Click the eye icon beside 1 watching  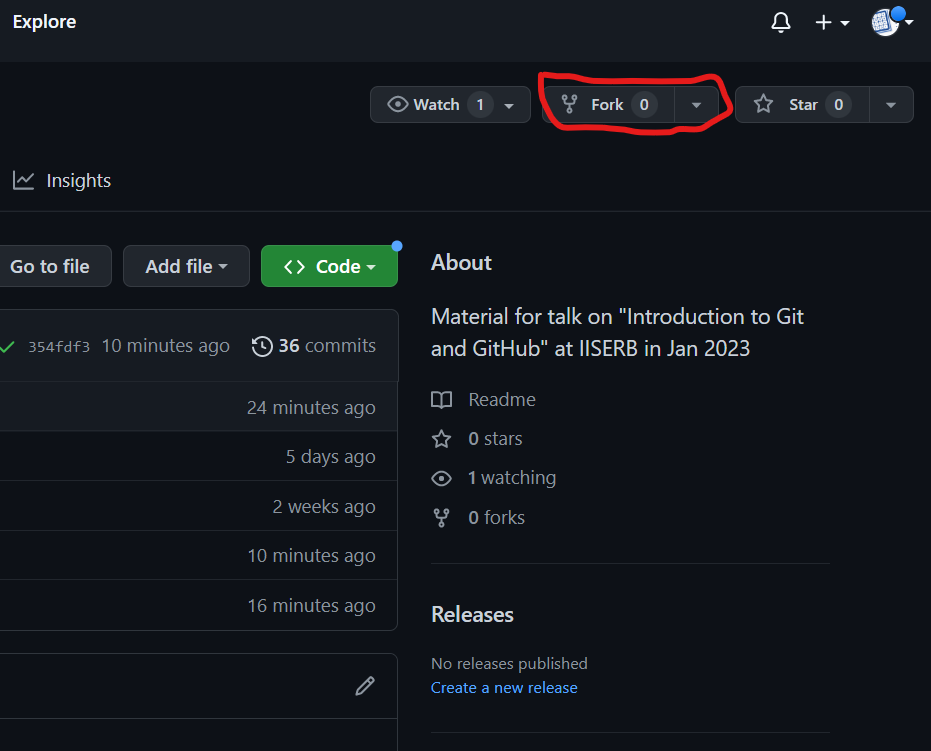click(x=441, y=479)
